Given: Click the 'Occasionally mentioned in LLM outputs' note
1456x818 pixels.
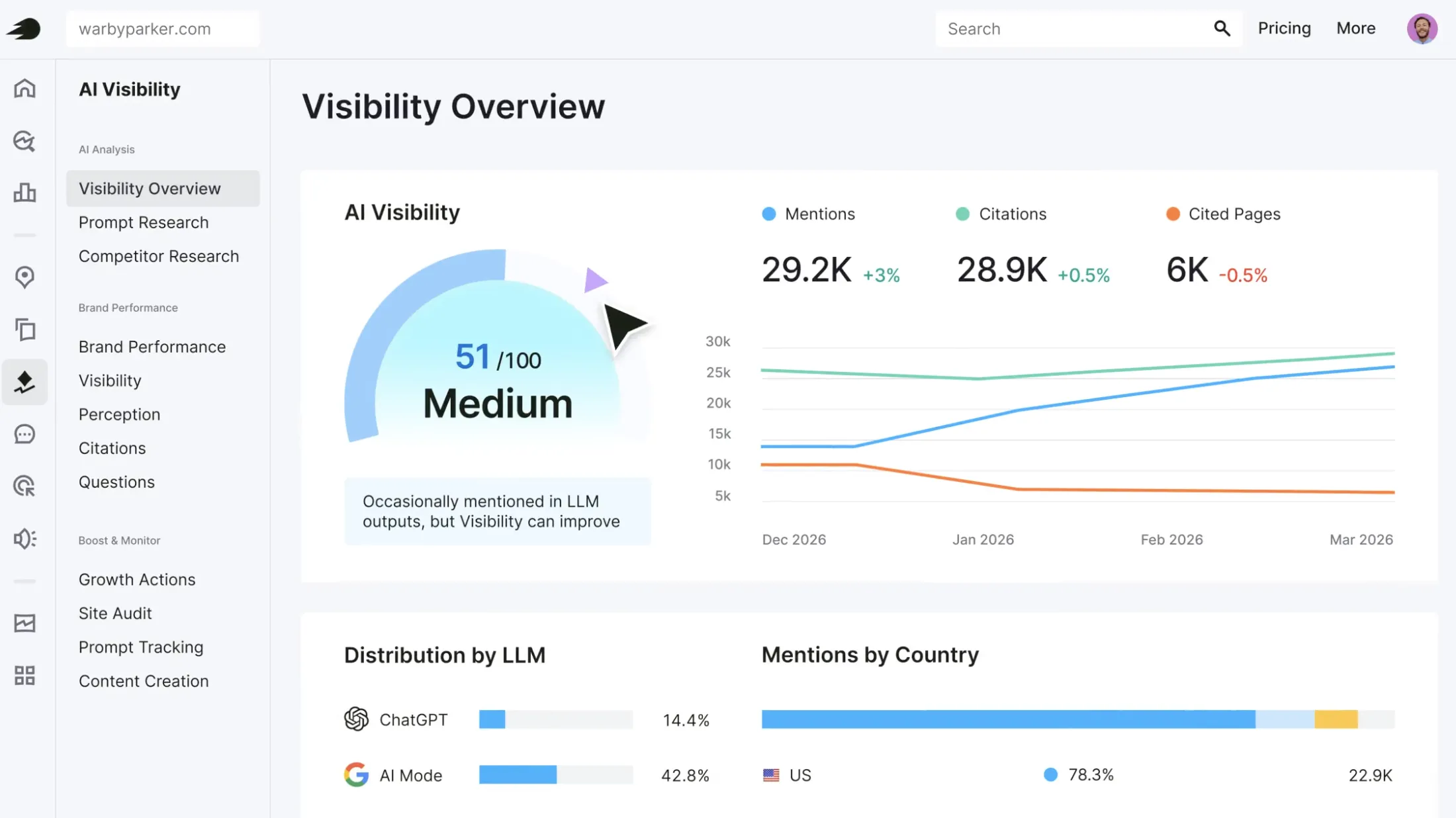Looking at the screenshot, I should point(498,511).
